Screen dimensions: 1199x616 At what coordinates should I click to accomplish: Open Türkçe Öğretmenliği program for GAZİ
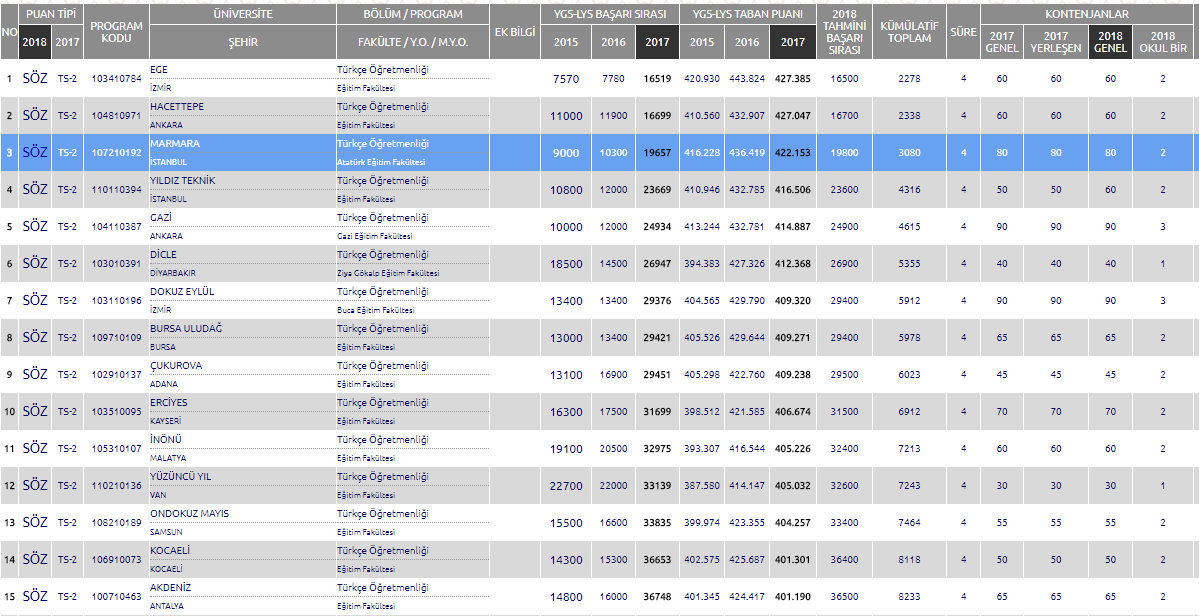[x=382, y=217]
